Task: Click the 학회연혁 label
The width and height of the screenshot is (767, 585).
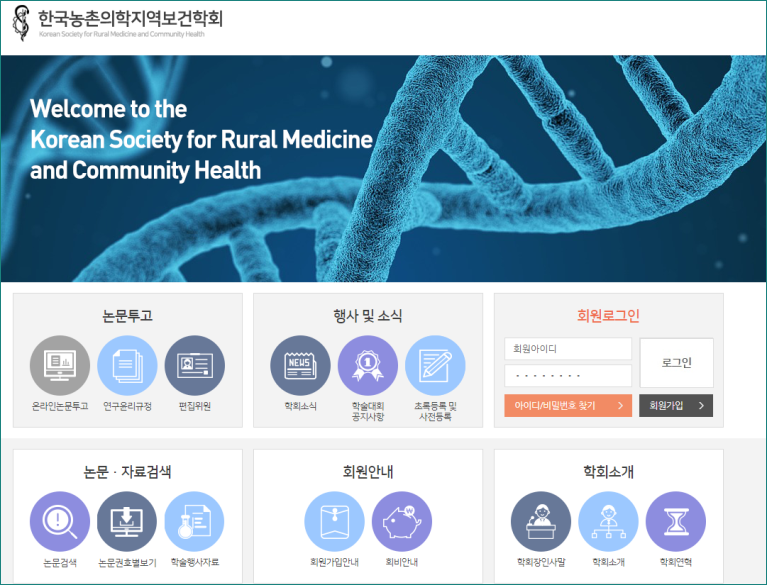Action: click(x=676, y=562)
